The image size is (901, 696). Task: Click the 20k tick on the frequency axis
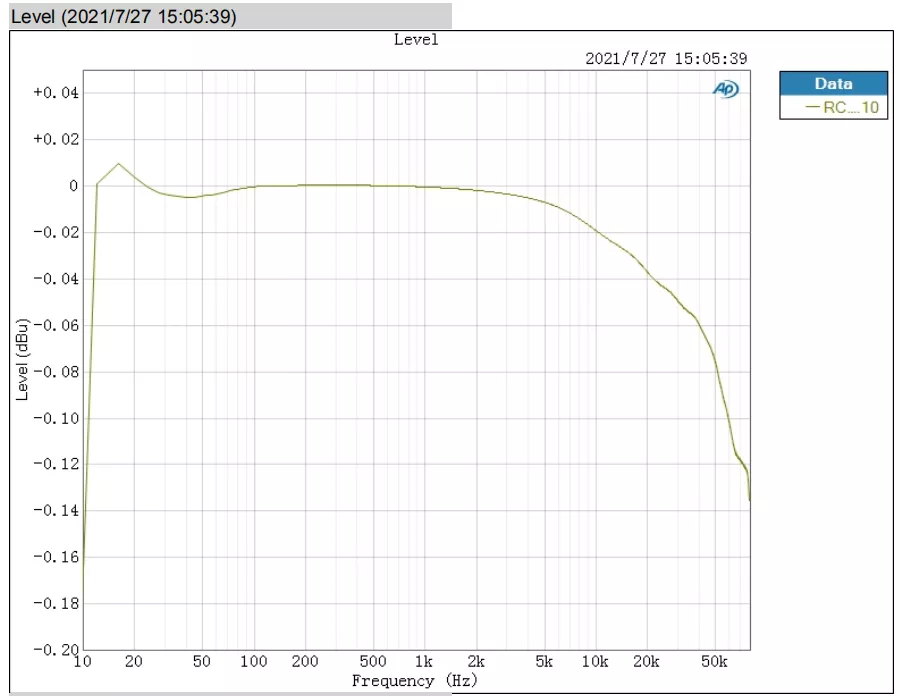point(646,662)
